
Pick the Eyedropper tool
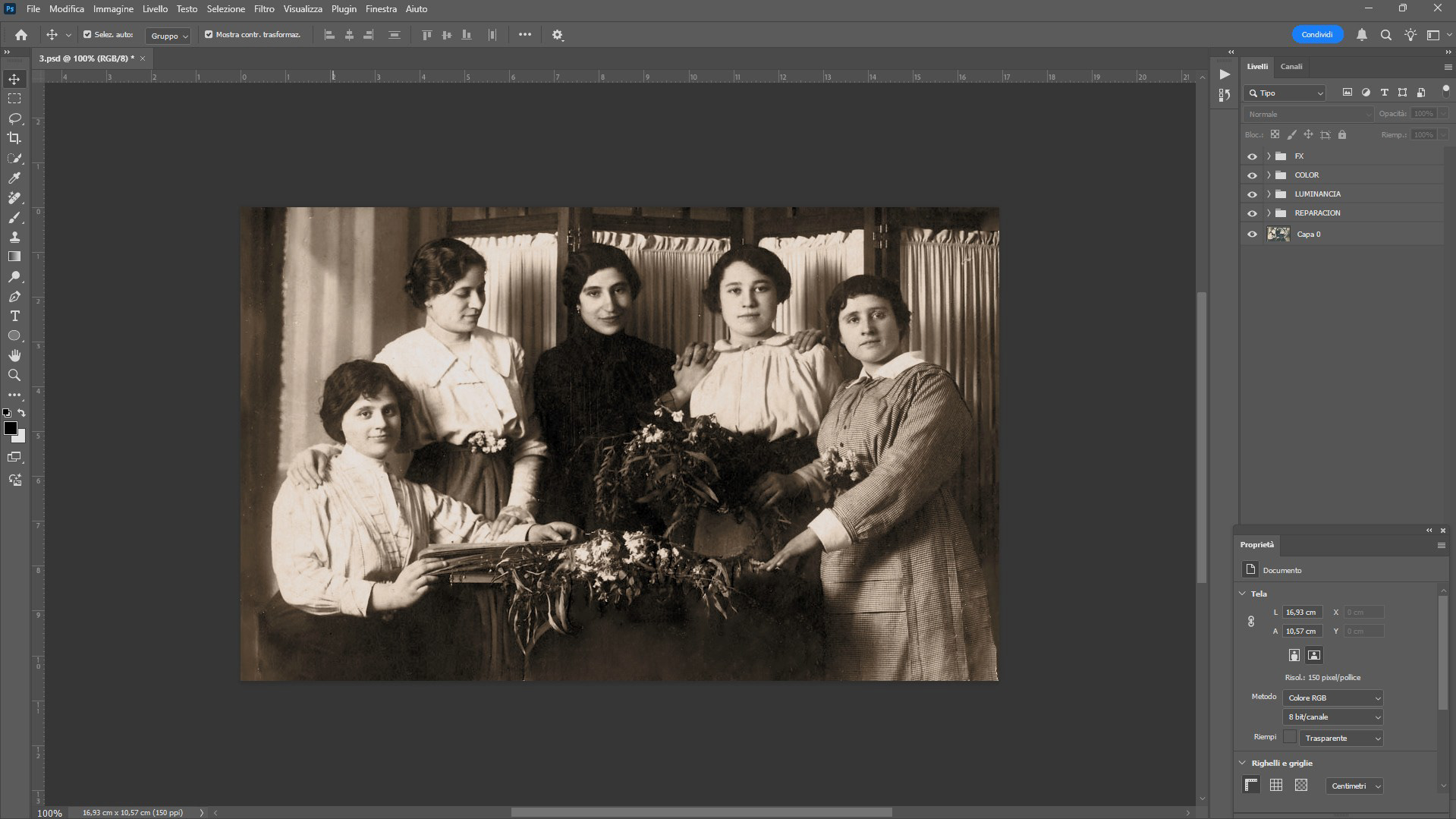(14, 178)
